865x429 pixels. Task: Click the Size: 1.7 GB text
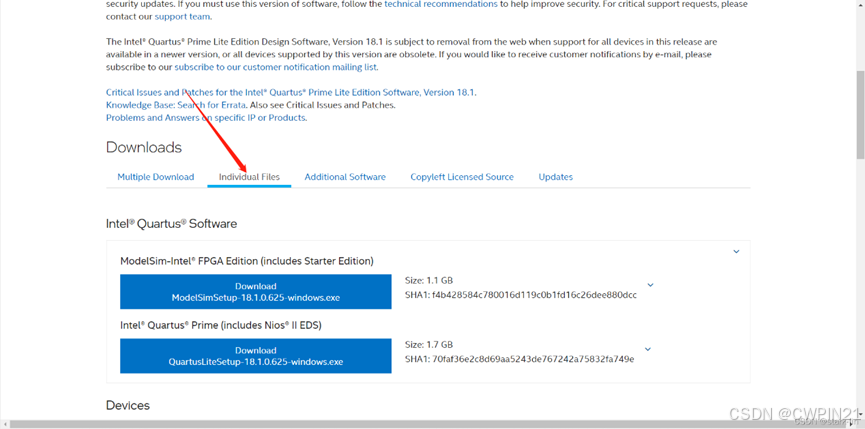tap(429, 345)
